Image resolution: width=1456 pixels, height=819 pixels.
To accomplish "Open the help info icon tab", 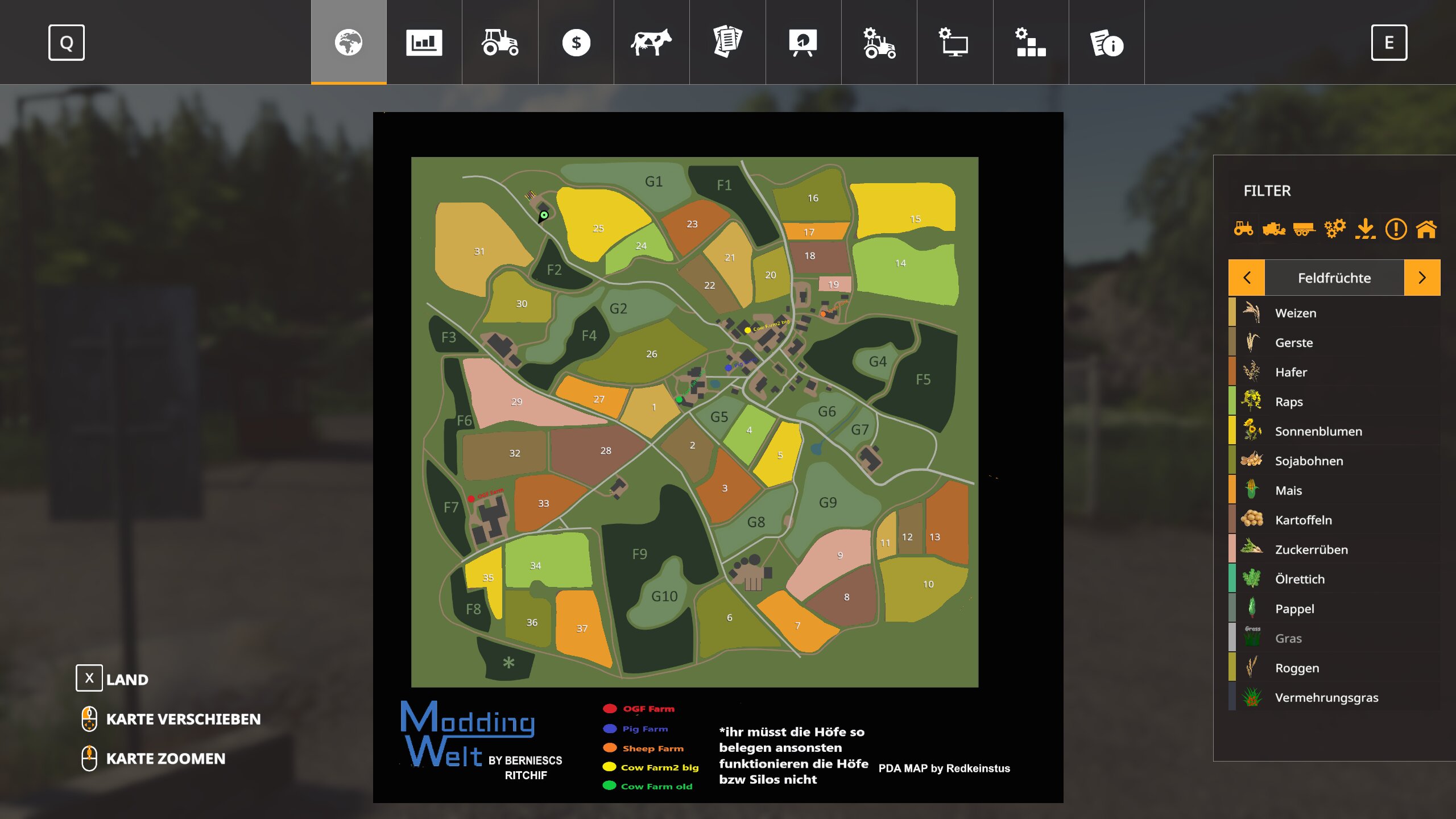I will tap(1106, 43).
